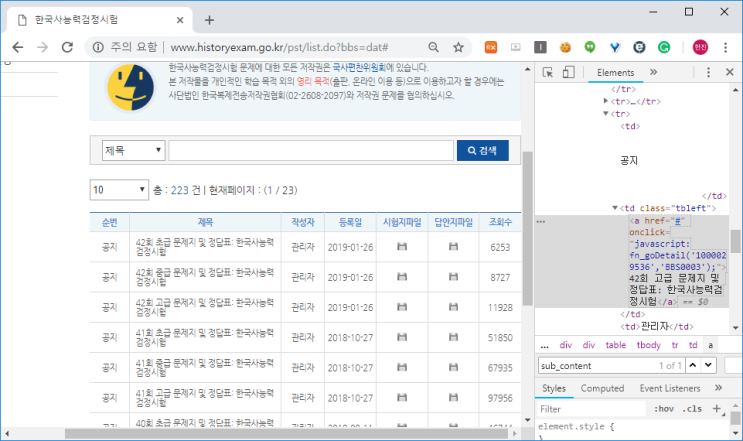
Task: Toggle the .cls class editor
Action: [x=691, y=409]
